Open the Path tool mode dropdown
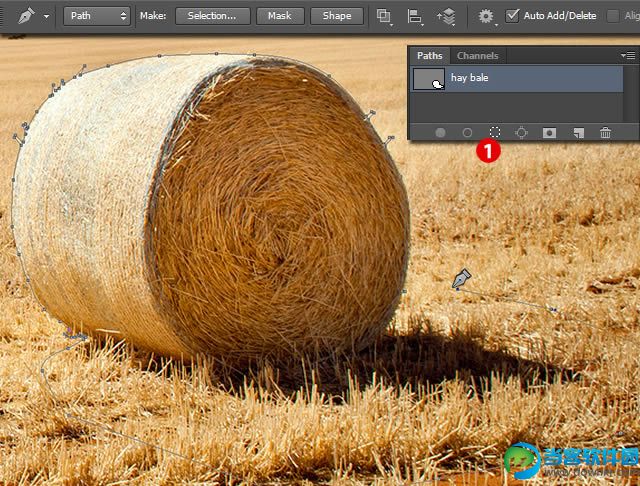This screenshot has width=640, height=486. pyautogui.click(x=98, y=16)
